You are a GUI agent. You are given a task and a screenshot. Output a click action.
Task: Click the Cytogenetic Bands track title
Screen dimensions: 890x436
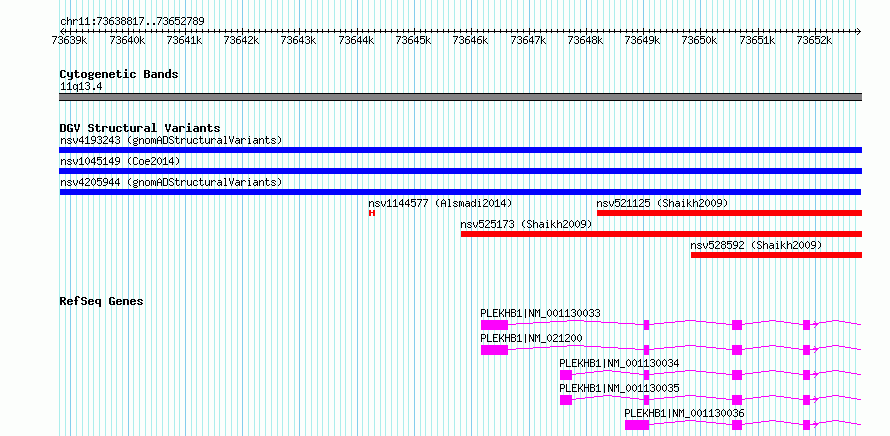pyautogui.click(x=119, y=74)
